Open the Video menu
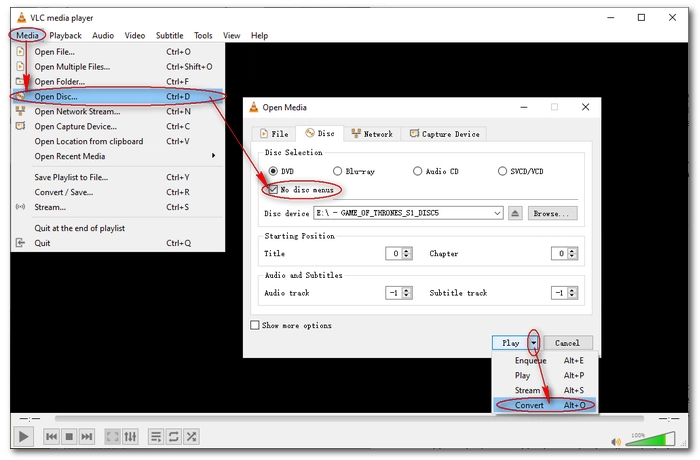Viewport: 700px width, 460px height. [x=134, y=35]
